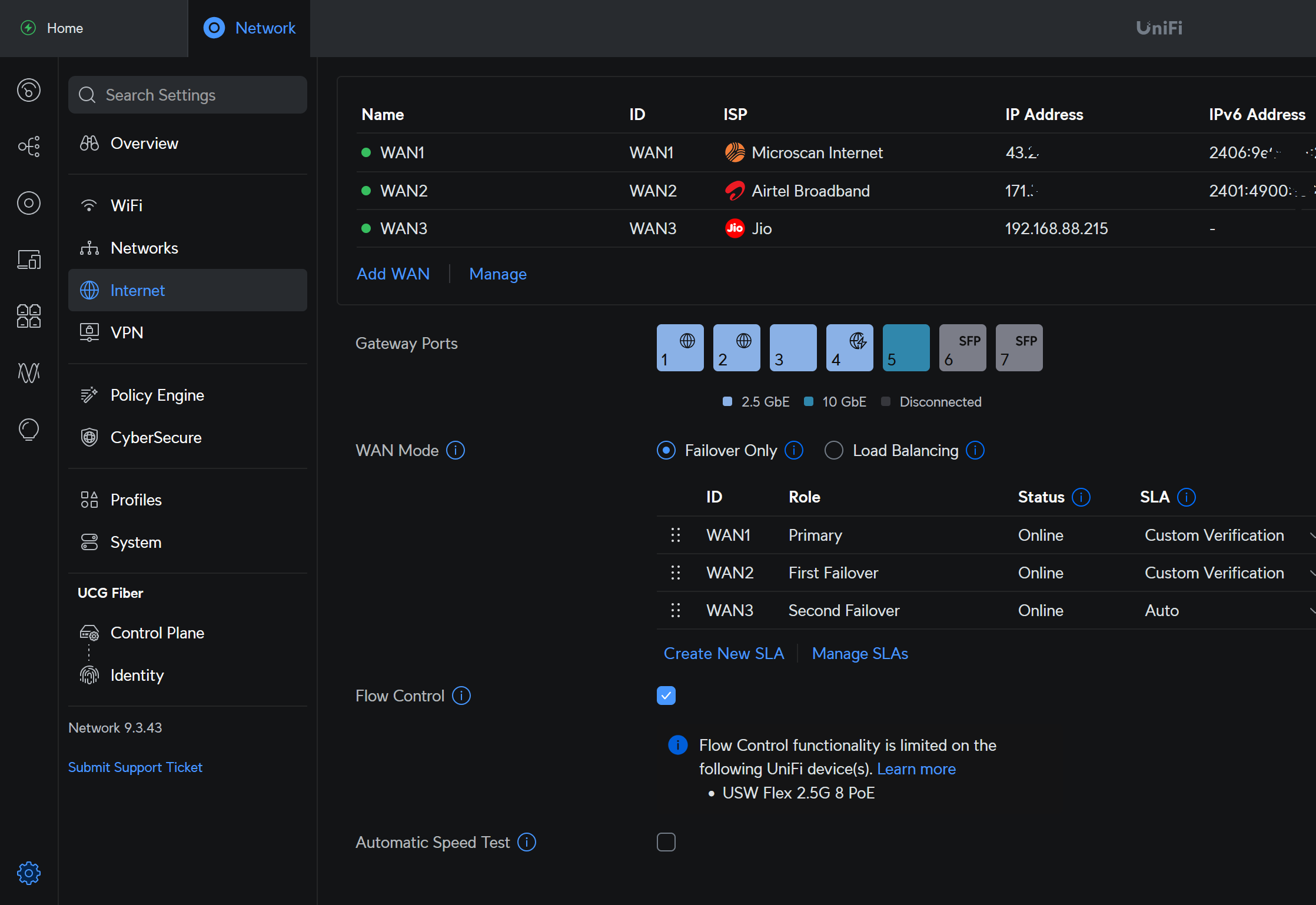1316x905 pixels.
Task: Switch to the Network tab
Action: [x=249, y=28]
